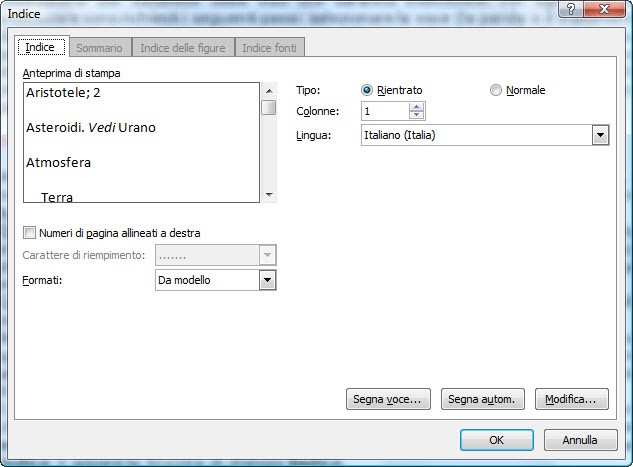
Task: Choose the Normale type option
Action: pyautogui.click(x=496, y=90)
